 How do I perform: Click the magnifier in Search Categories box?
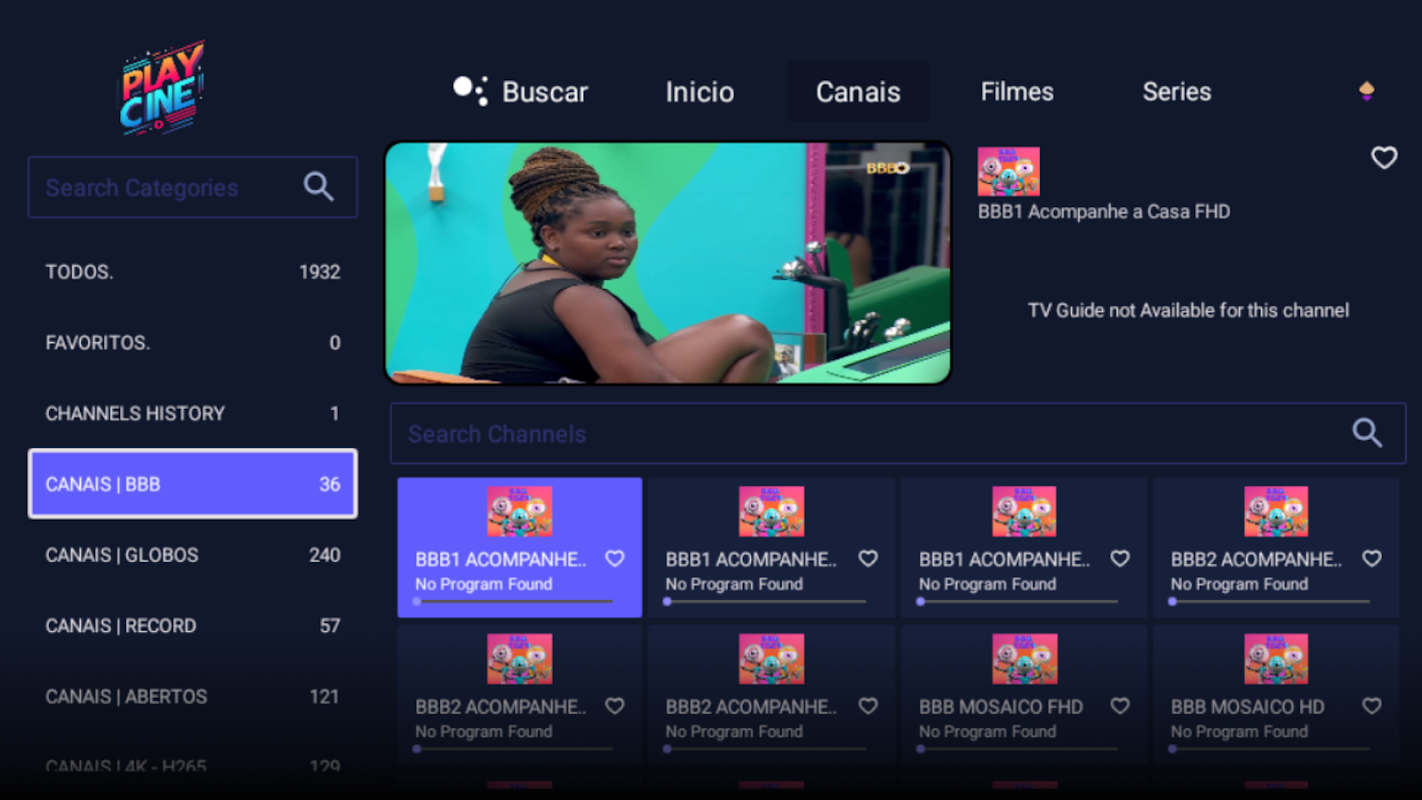click(x=318, y=187)
